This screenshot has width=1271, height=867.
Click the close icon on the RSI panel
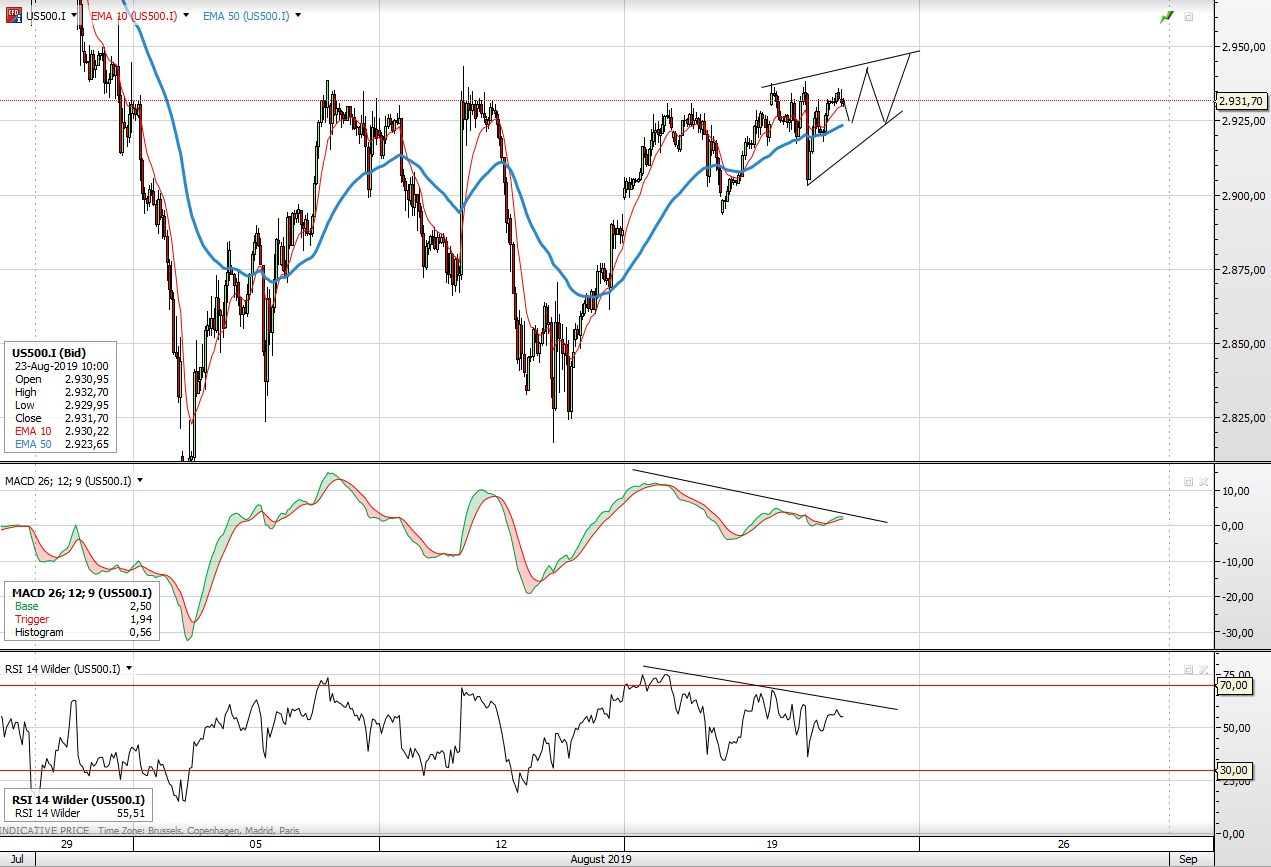pos(1204,670)
